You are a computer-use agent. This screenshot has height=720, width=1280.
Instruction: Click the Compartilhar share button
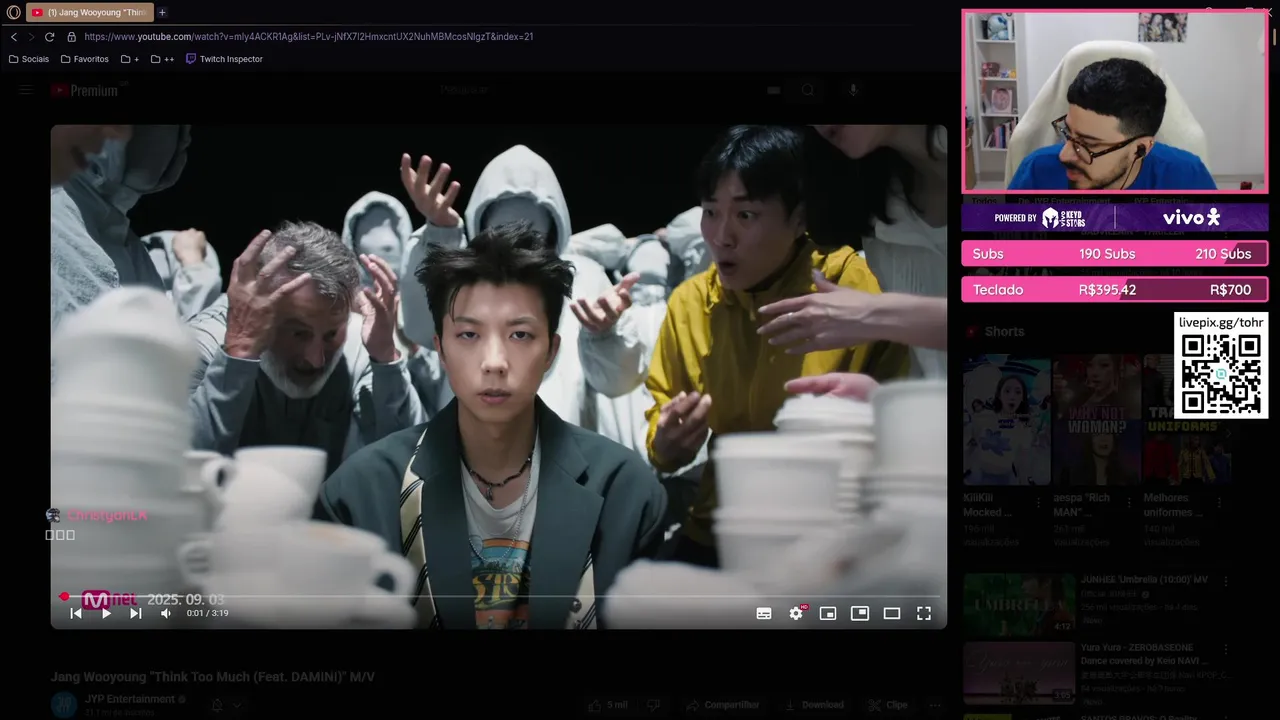point(722,705)
